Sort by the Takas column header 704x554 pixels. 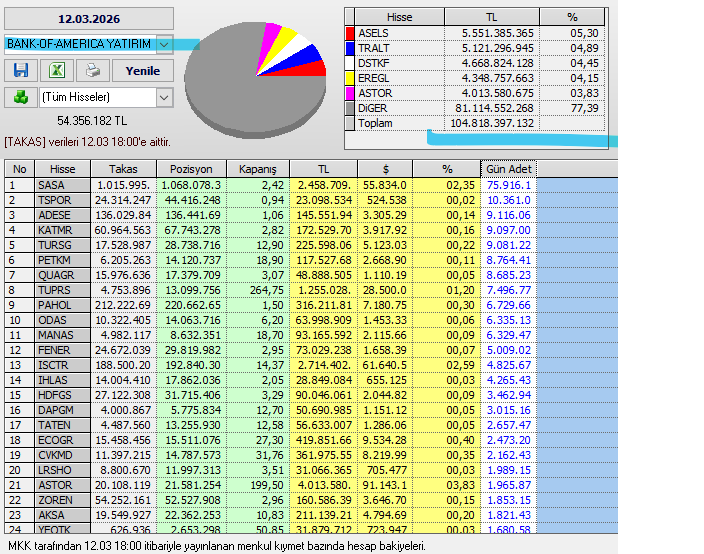123,169
